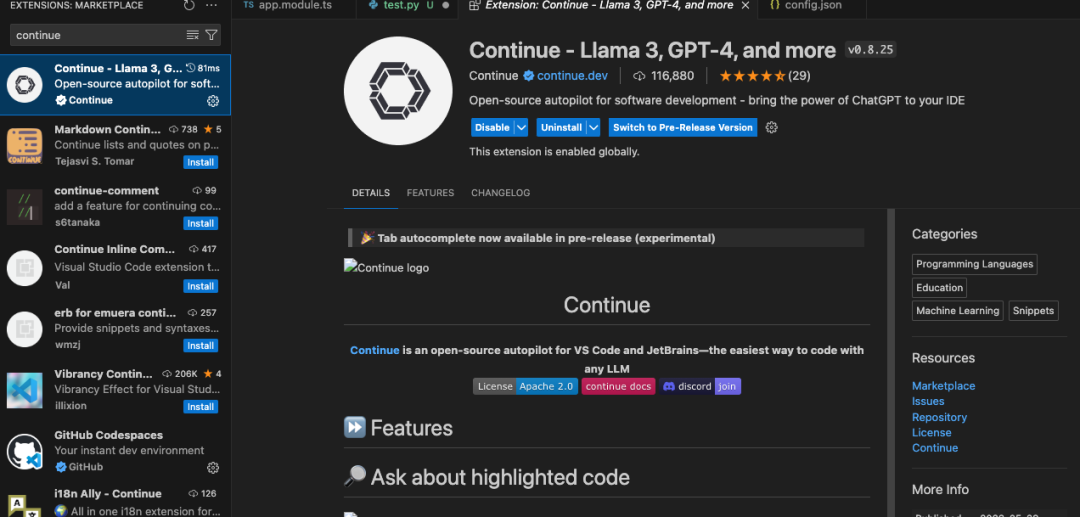
Task: Select the Snippets category
Action: point(1033,311)
